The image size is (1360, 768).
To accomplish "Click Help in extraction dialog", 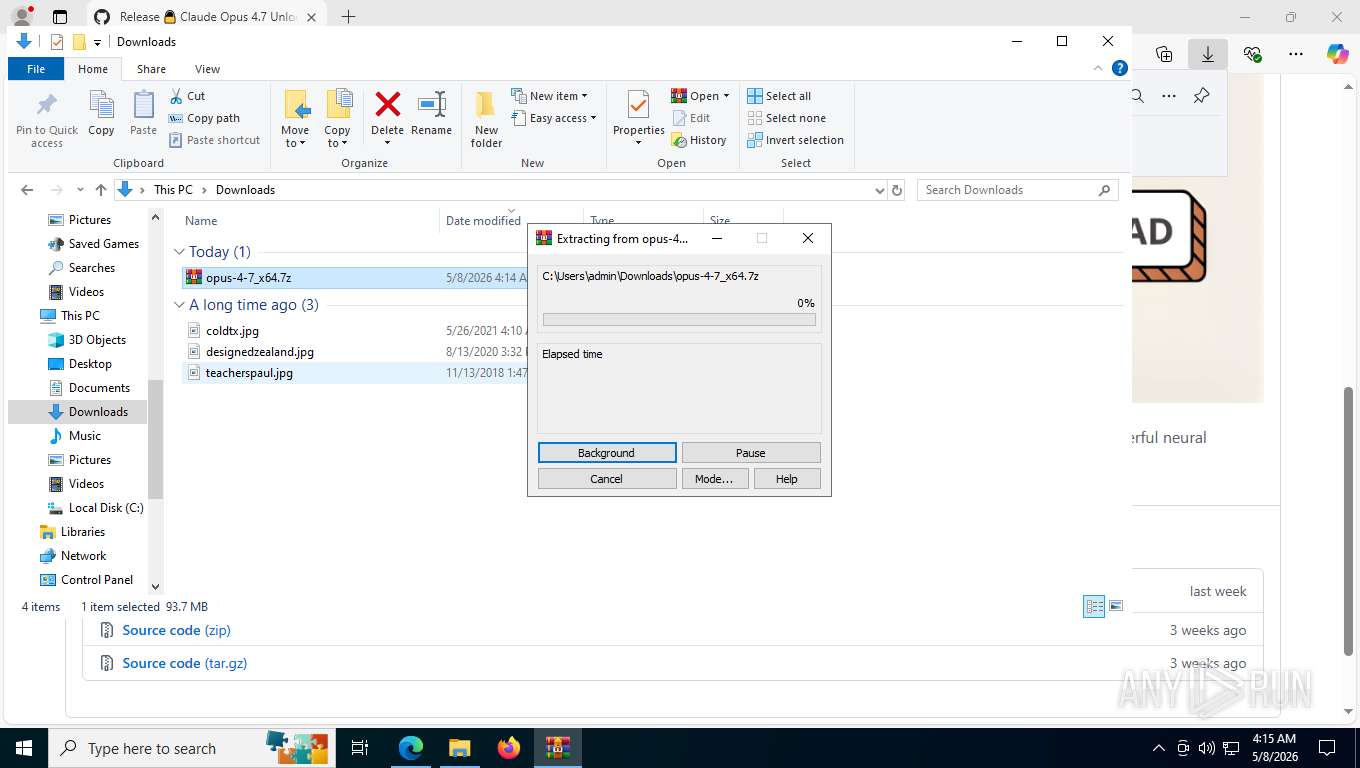I will click(787, 479).
